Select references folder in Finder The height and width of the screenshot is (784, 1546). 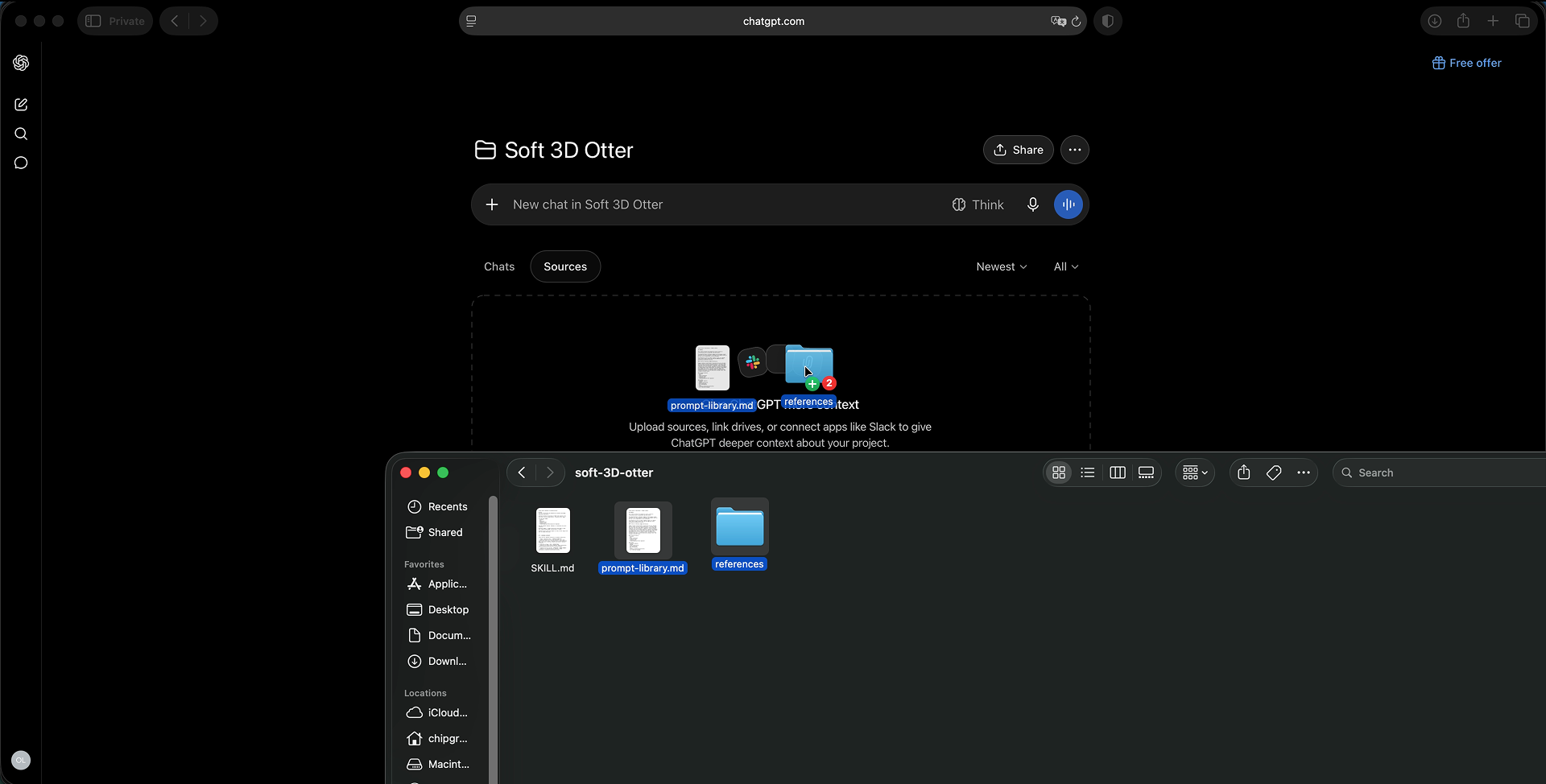(x=739, y=534)
